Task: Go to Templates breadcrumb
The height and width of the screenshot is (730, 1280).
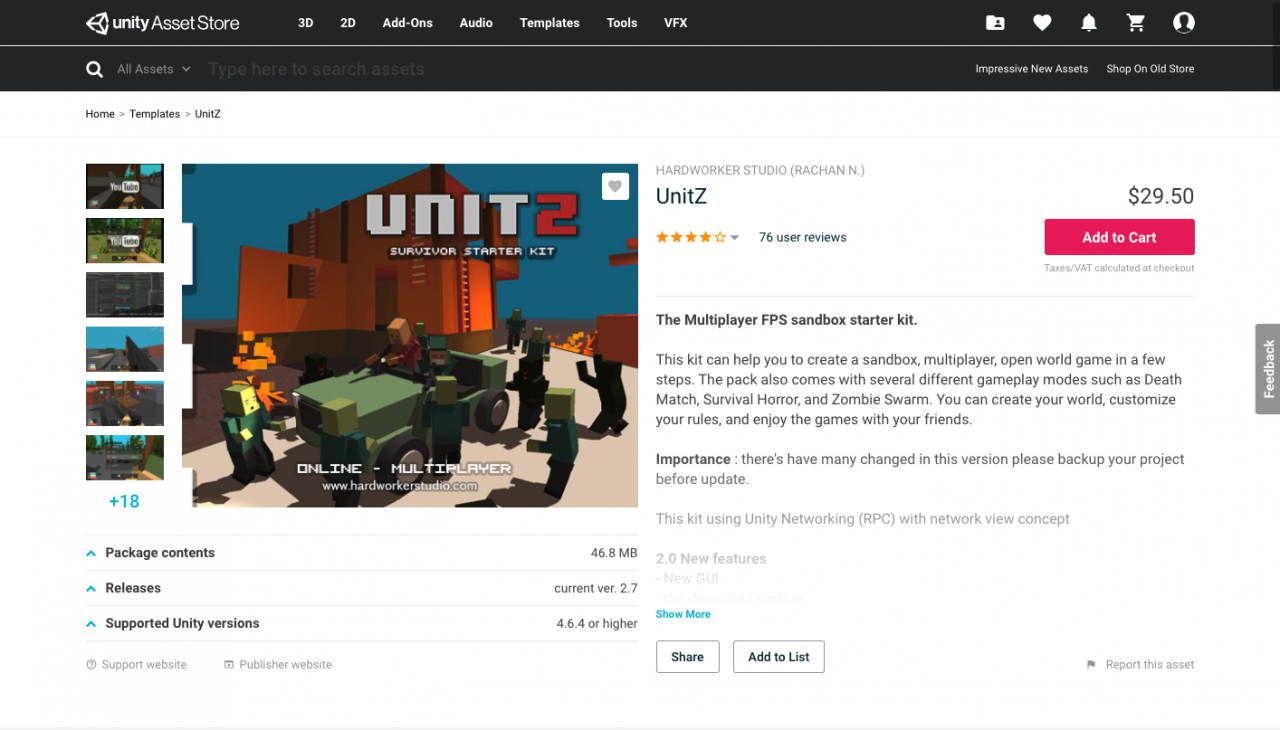Action: (x=155, y=114)
